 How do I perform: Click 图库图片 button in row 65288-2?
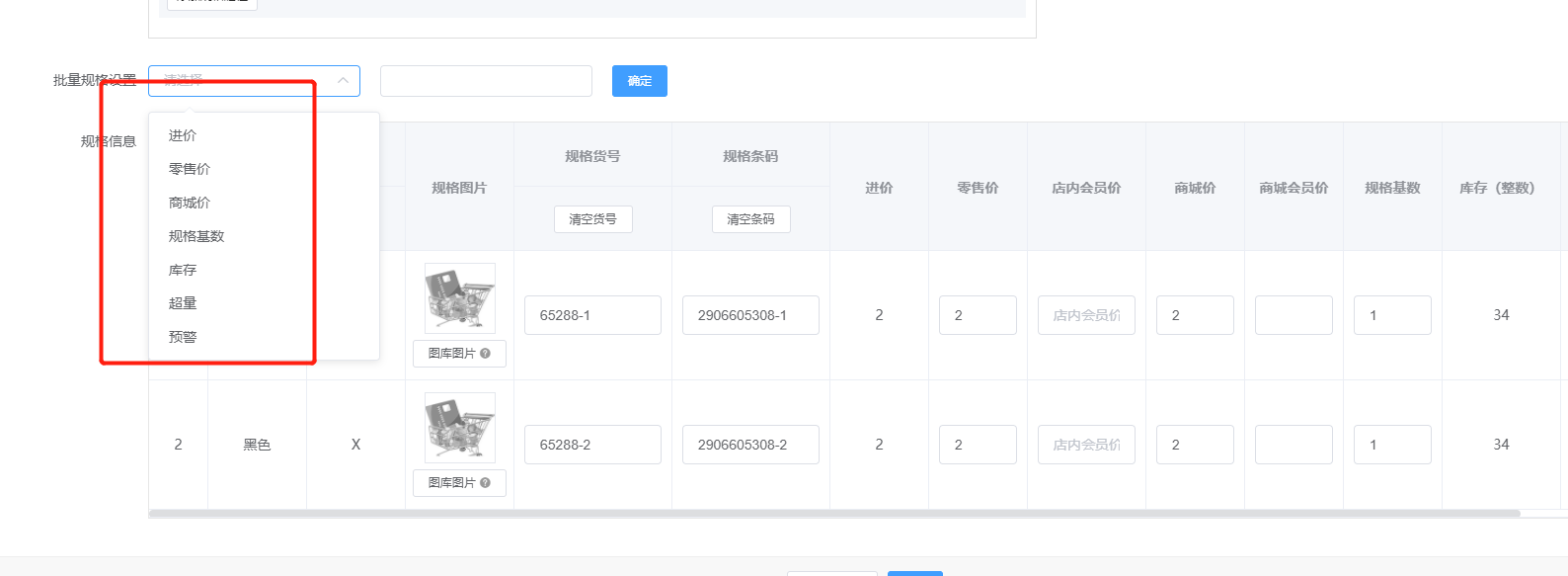[459, 483]
